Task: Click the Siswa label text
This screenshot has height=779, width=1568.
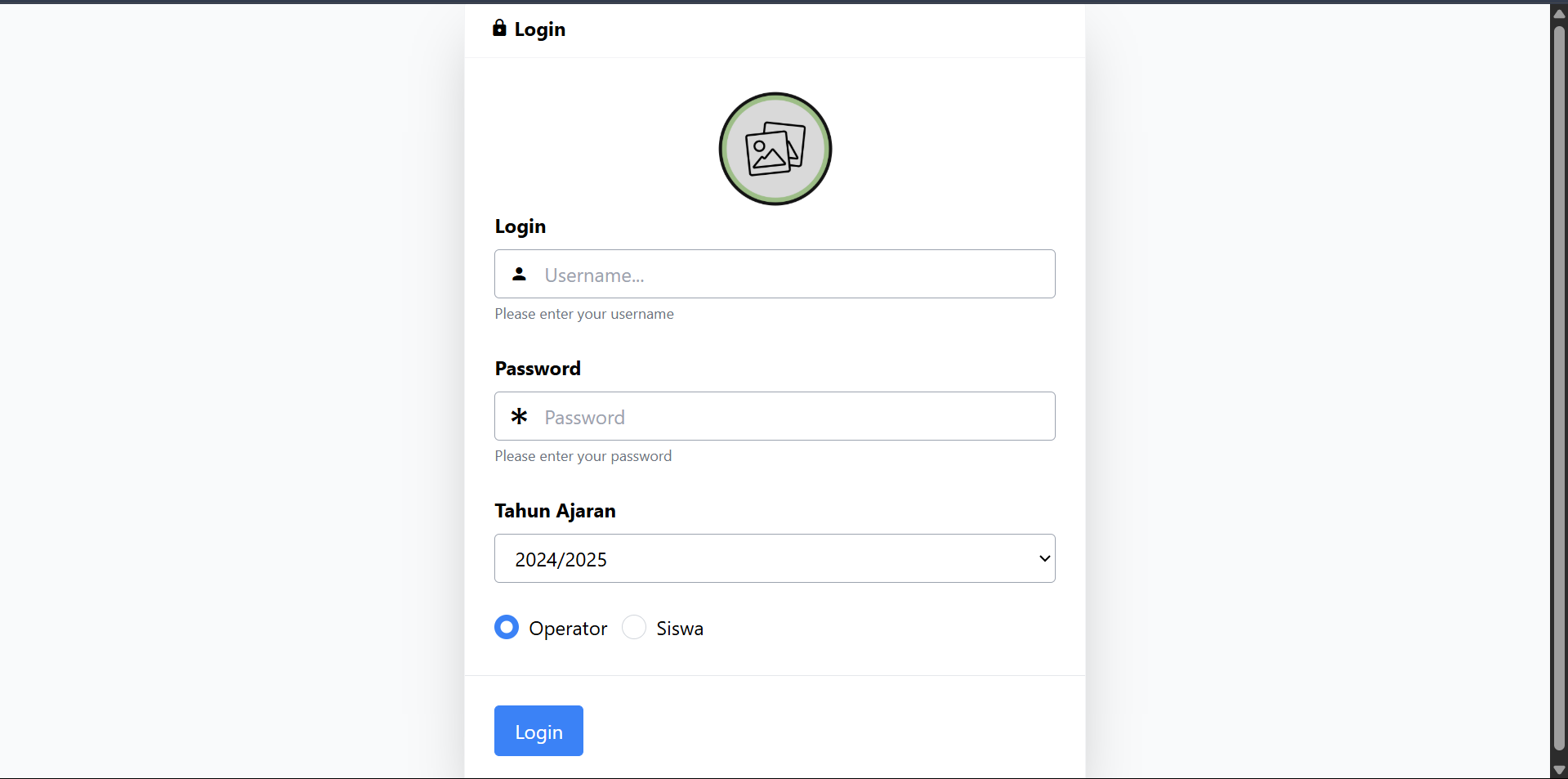Action: coord(679,629)
